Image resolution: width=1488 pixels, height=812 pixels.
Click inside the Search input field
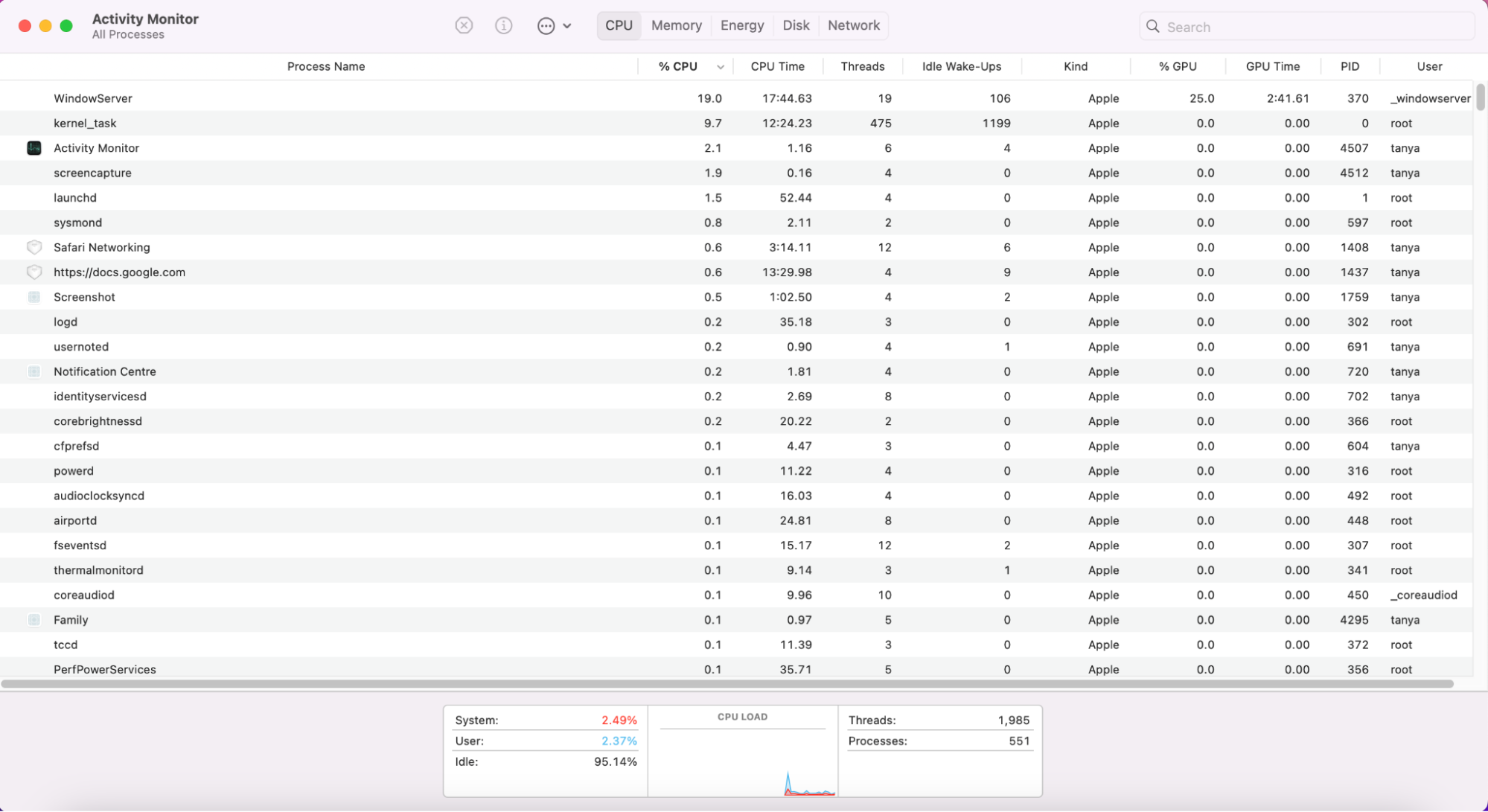[x=1265, y=26]
